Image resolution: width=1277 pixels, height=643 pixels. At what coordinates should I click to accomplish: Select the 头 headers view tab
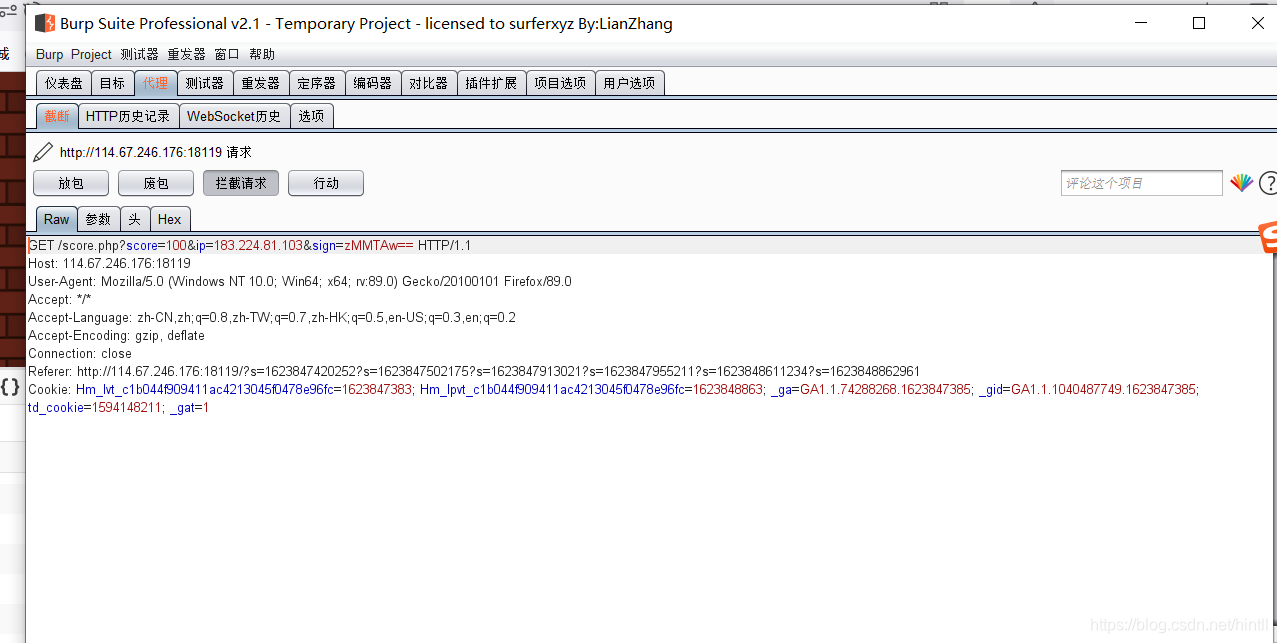pos(135,219)
